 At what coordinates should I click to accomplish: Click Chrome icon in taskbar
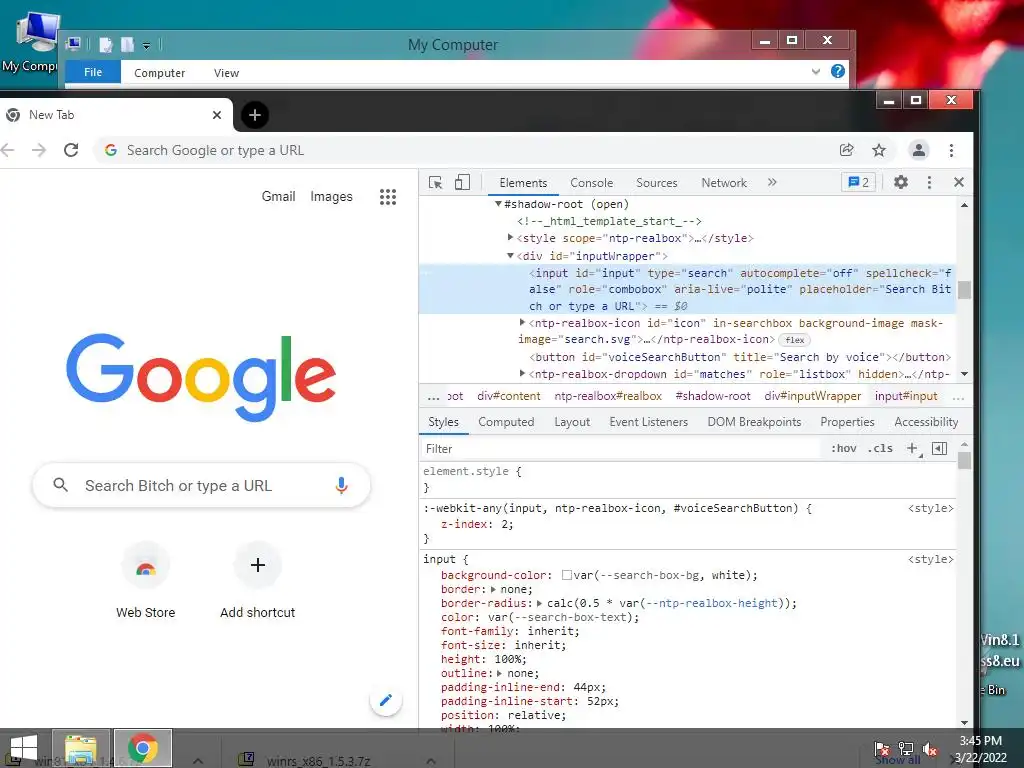[x=143, y=748]
